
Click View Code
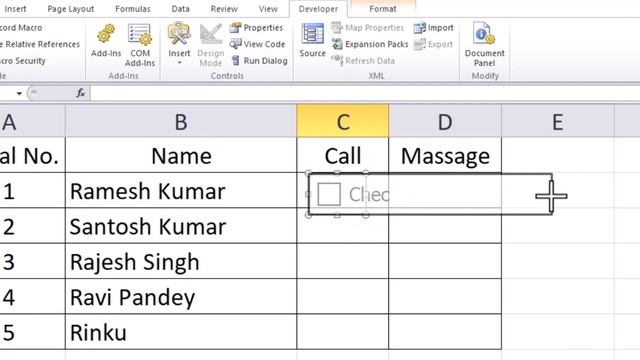click(x=257, y=44)
